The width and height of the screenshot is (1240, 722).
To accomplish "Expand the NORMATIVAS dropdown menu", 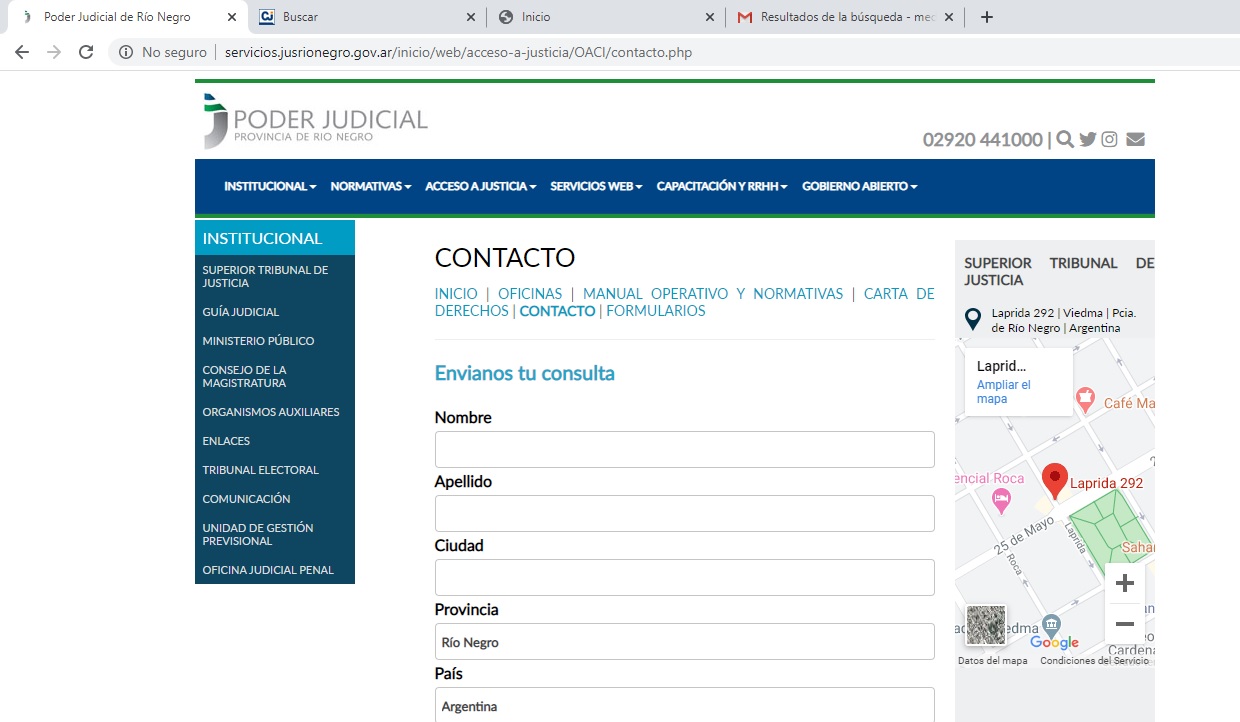I will [x=369, y=186].
